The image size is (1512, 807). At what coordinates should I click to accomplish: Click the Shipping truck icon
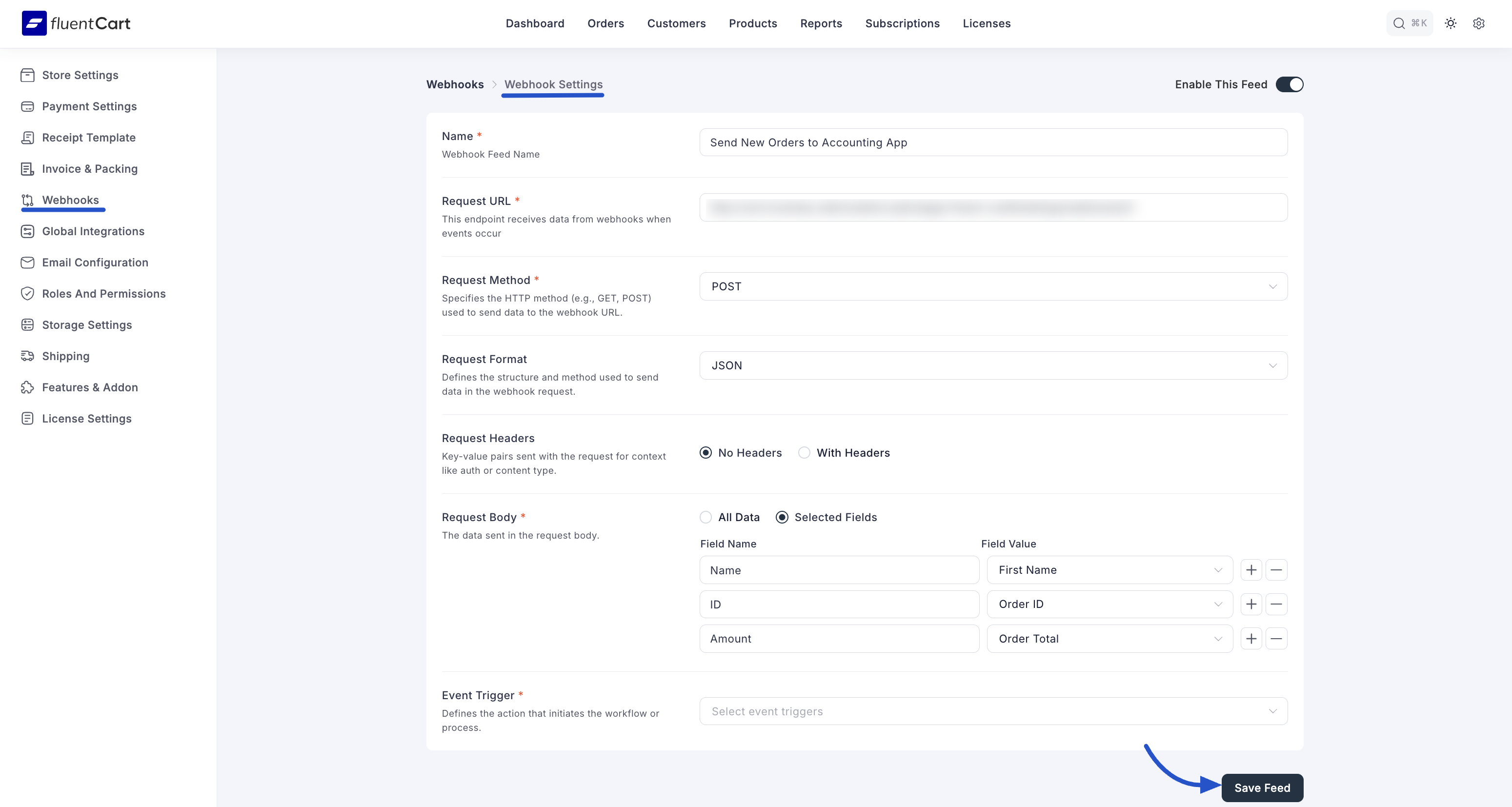point(27,356)
